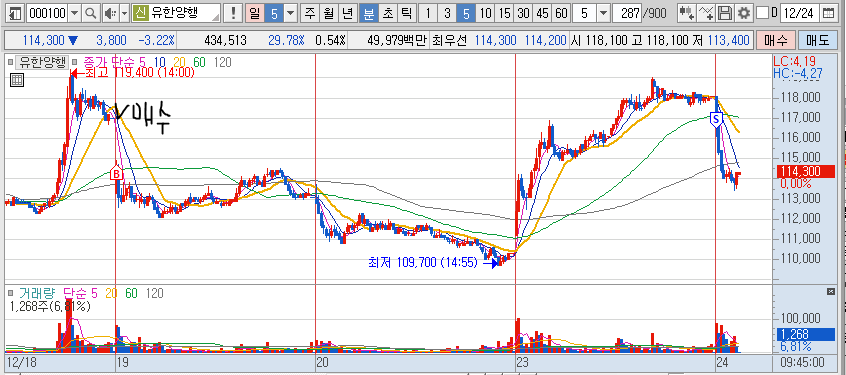This screenshot has width=846, height=375.
Task: Click the blue S sell marker on chart
Action: [717, 119]
